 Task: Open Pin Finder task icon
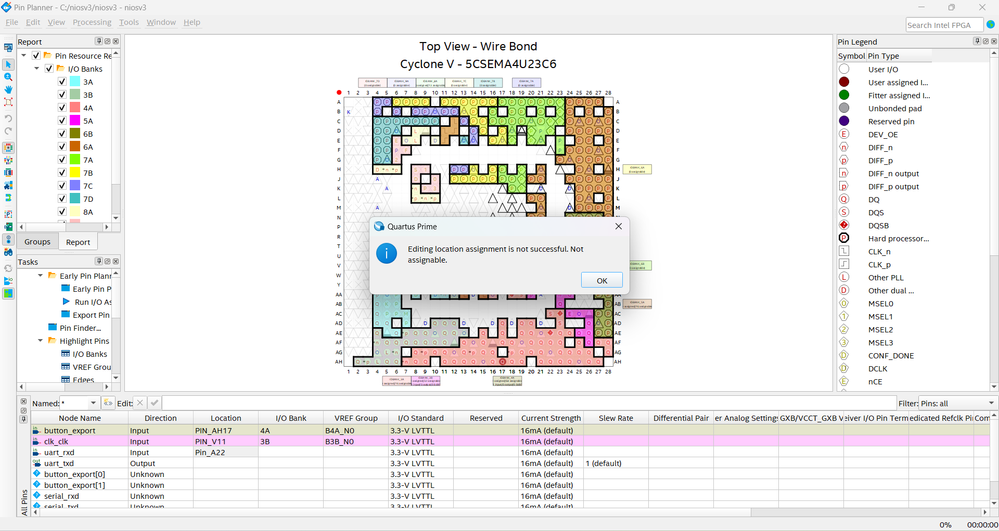point(53,328)
